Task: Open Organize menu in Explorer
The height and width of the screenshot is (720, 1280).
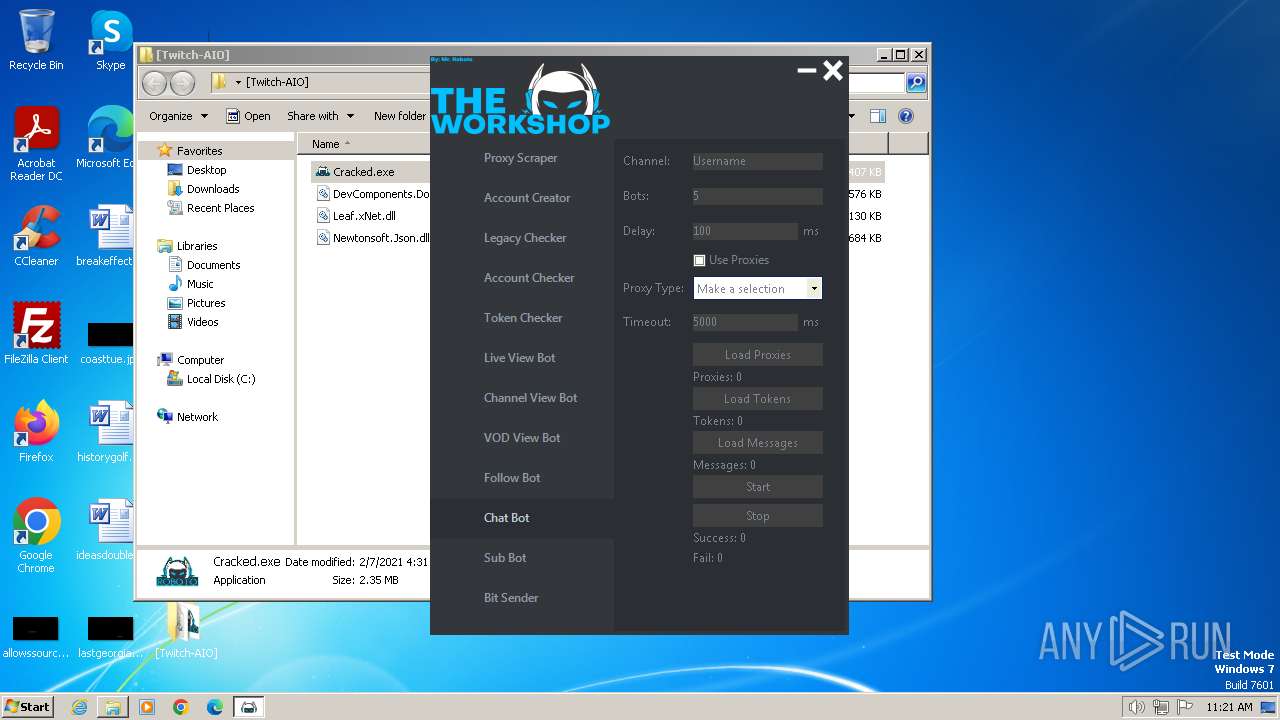Action: [x=178, y=116]
